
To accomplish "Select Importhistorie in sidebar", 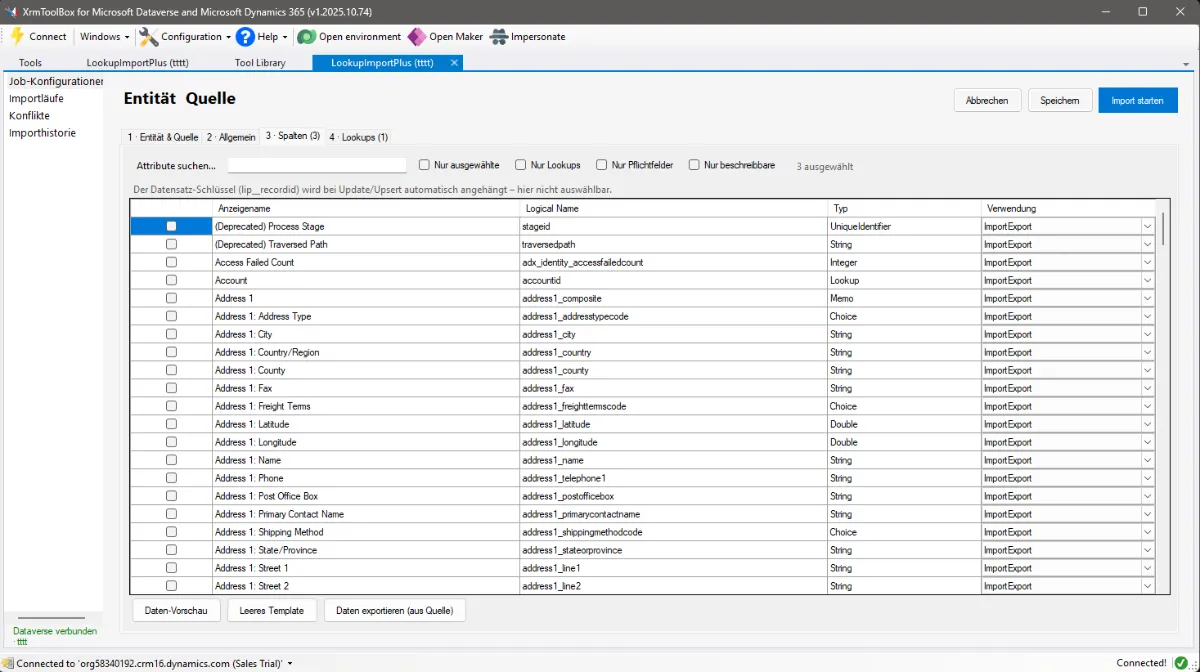I will [x=42, y=132].
